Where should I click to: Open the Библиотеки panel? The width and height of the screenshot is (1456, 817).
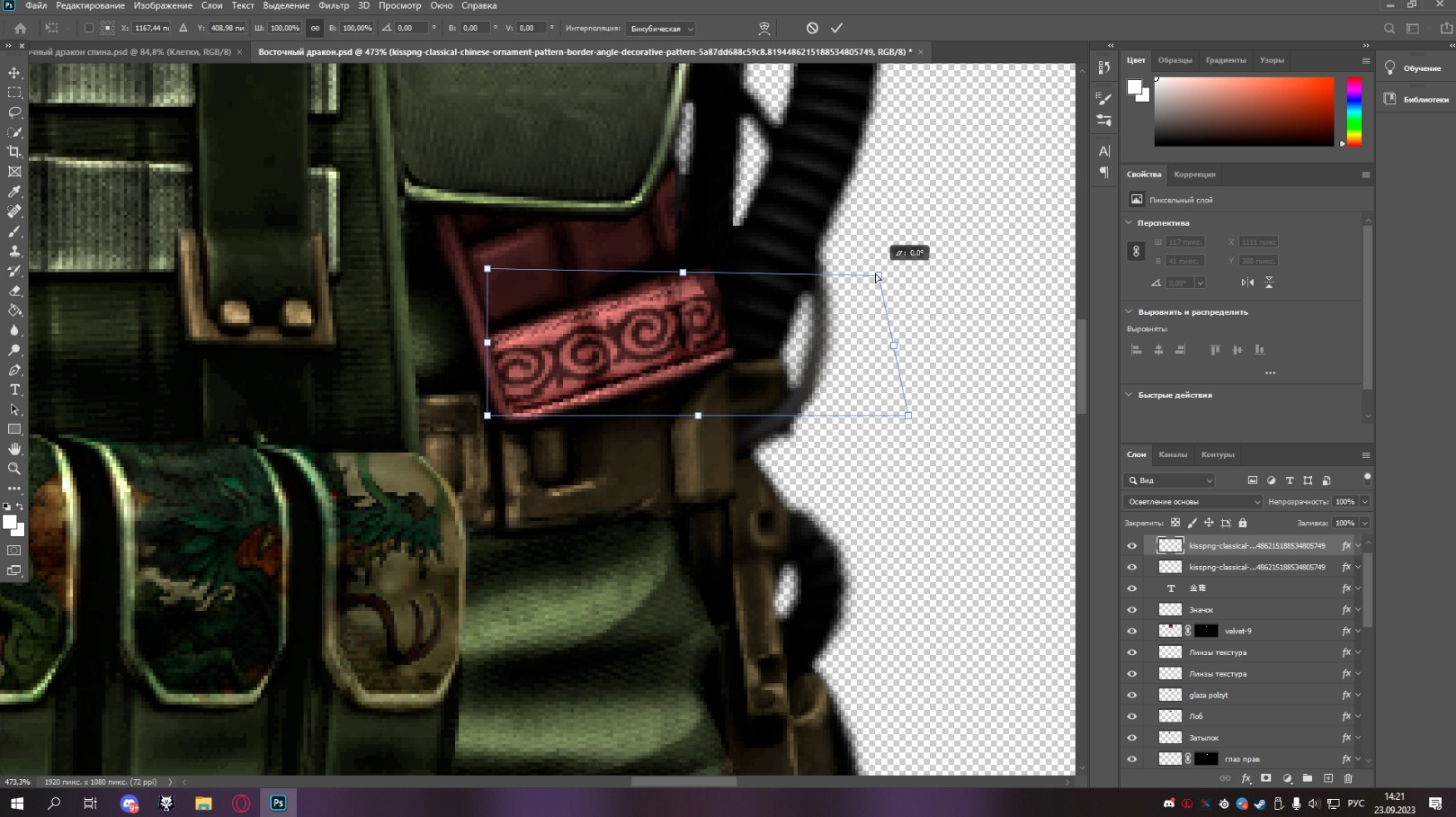(1416, 99)
